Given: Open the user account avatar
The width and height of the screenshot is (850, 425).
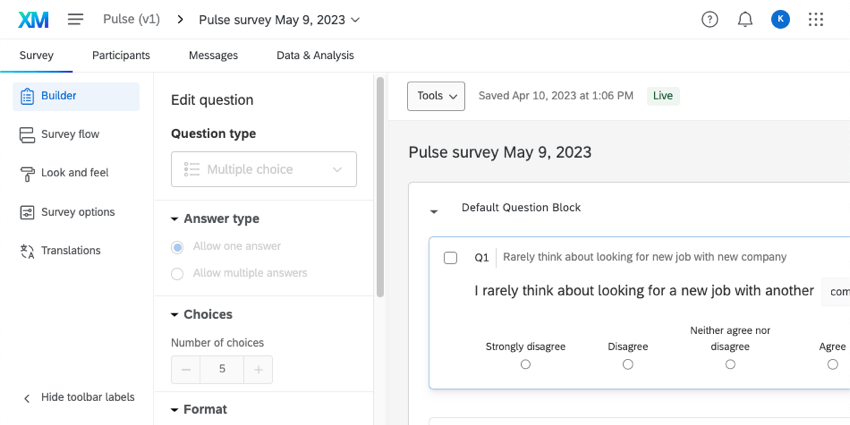Looking at the screenshot, I should point(780,19).
